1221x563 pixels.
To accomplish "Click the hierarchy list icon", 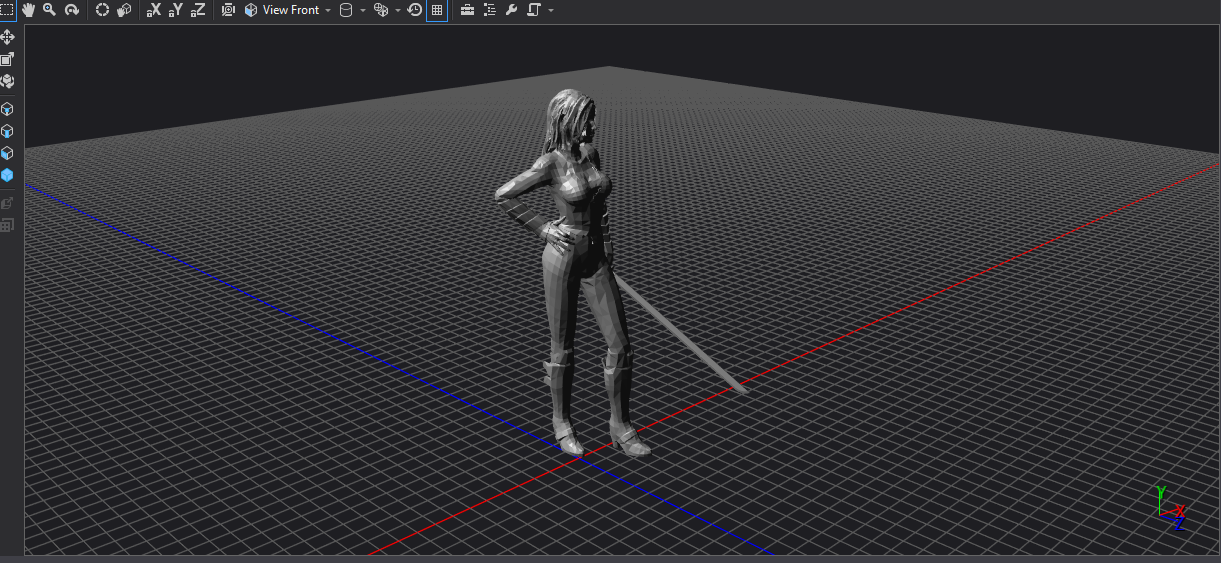I will (x=489, y=10).
